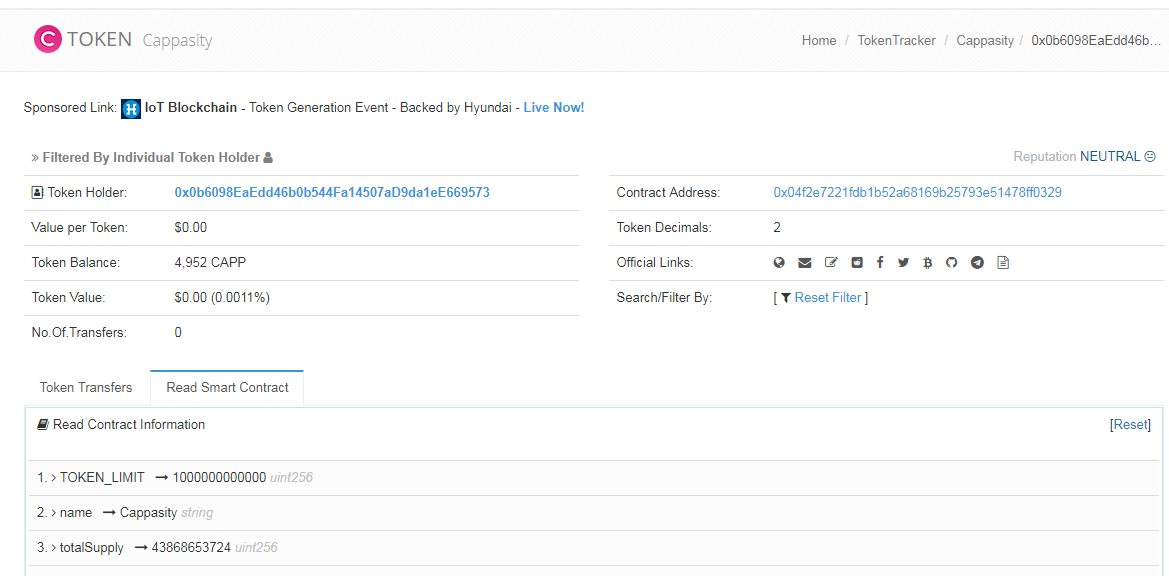Click the truncated 0x0b6098EaEdd46b breadcrumb text
The height and width of the screenshot is (576, 1169).
point(1096,41)
